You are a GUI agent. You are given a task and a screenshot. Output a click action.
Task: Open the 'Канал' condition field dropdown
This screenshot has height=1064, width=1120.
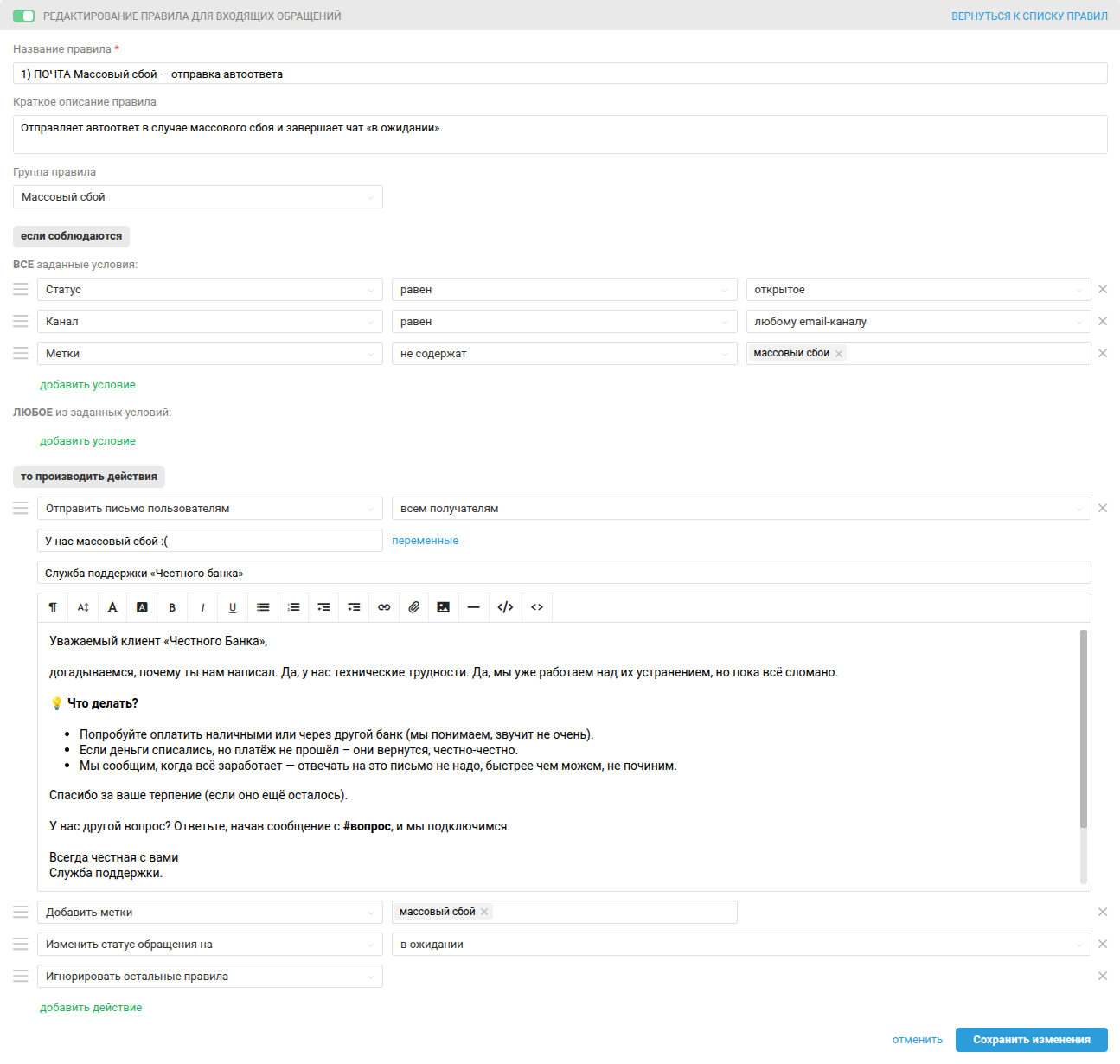[210, 322]
